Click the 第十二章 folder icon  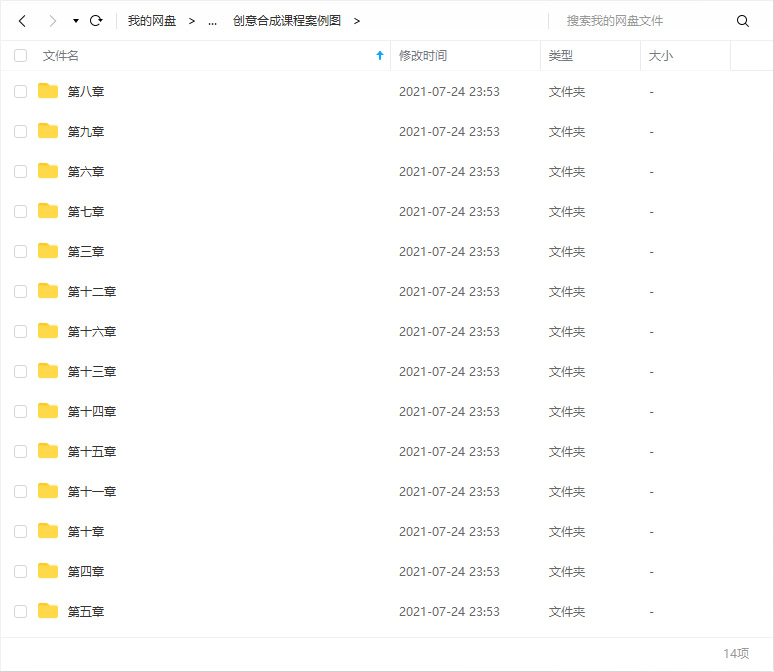click(48, 291)
